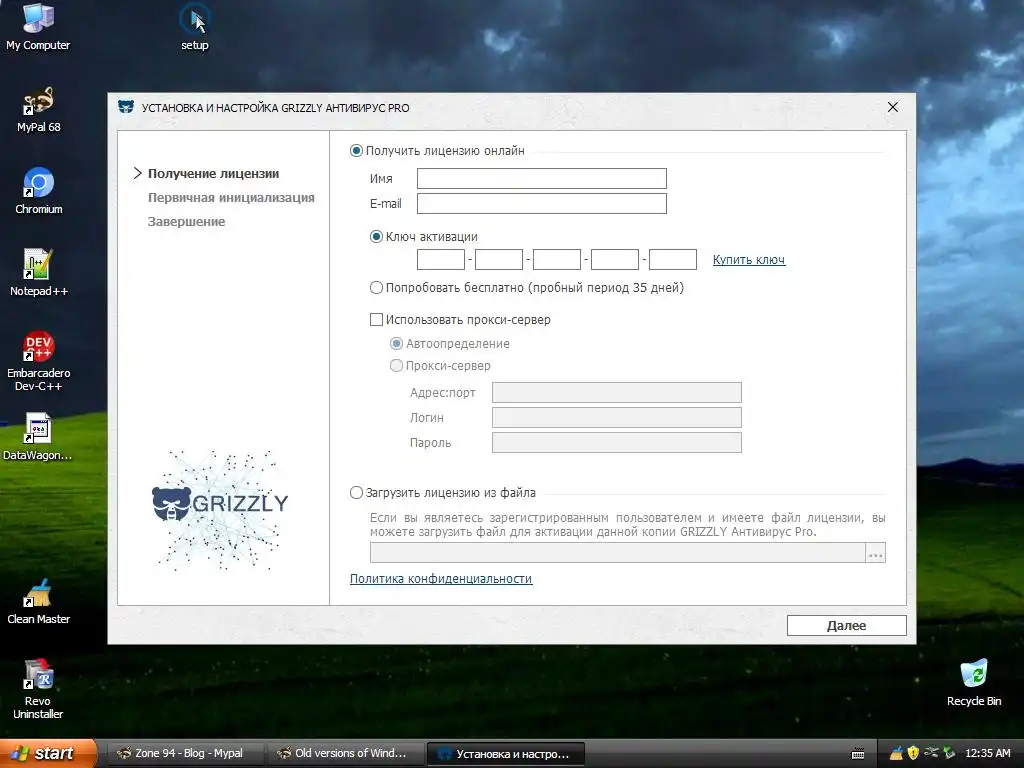Click the on-screen keyboard icon in taskbar
The image size is (1024, 768).
(x=858, y=754)
